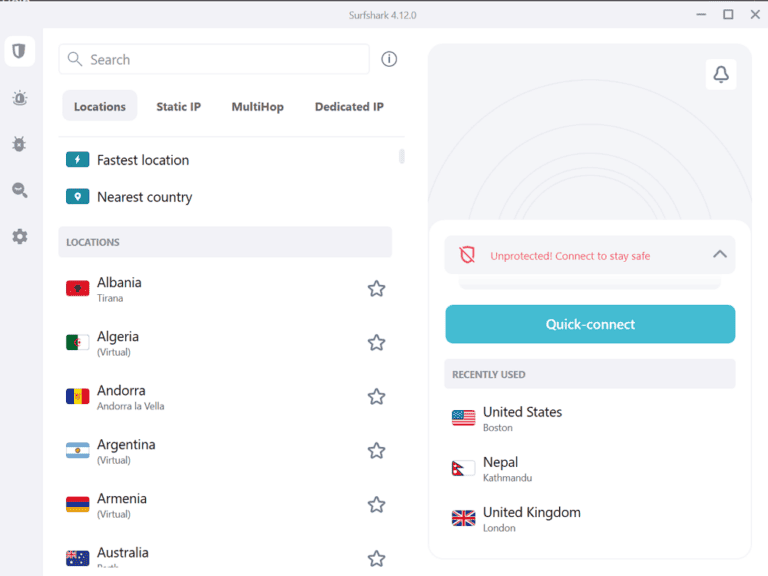Open the Alert siren icon in sidebar
This screenshot has width=768, height=576.
pyautogui.click(x=19, y=98)
